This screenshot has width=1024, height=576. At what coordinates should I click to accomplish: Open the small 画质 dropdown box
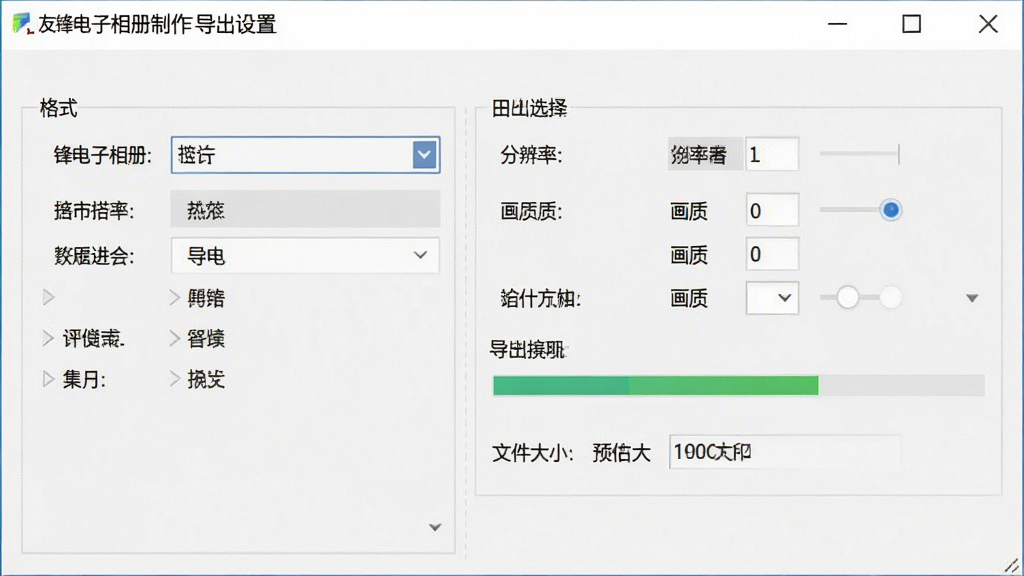pos(772,298)
